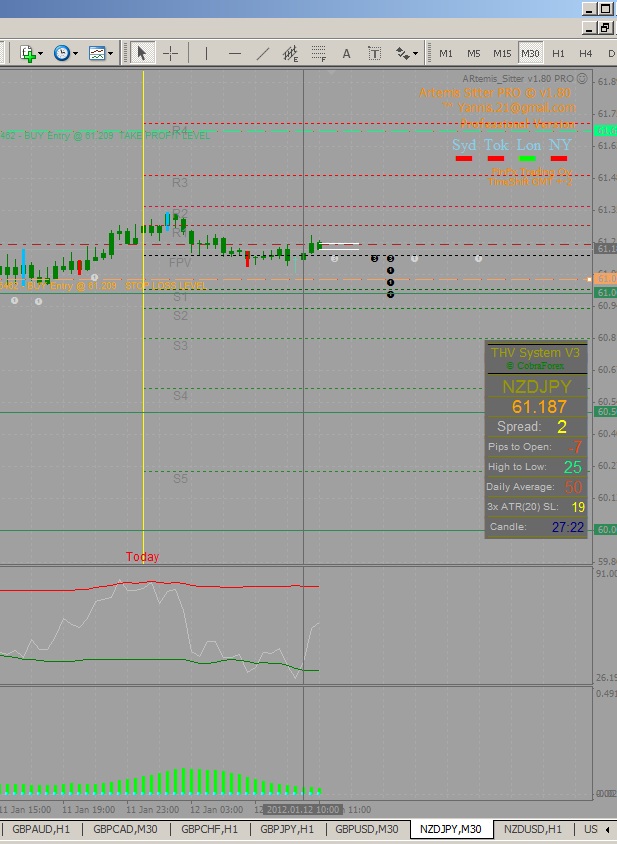Restore the inner chart window
The image size is (617, 844).
(x=605, y=27)
